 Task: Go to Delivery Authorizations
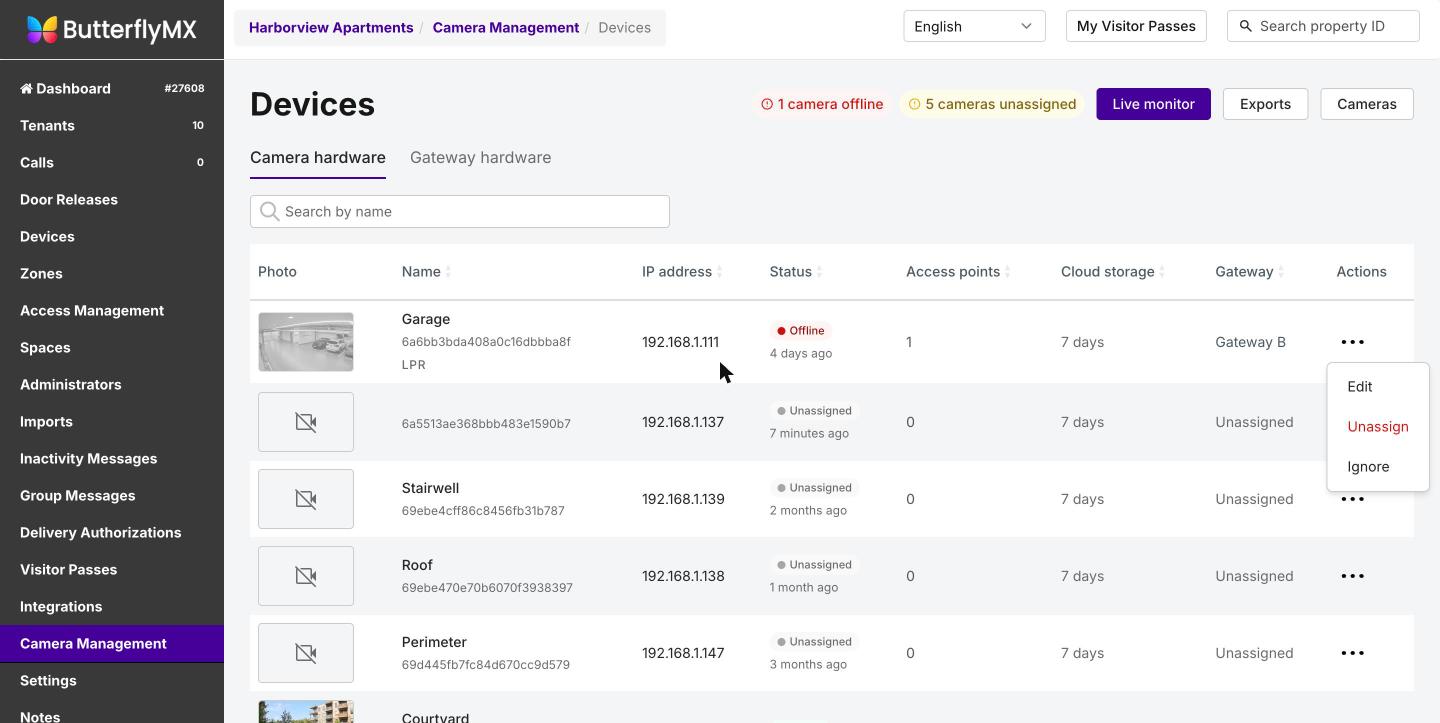click(112, 532)
